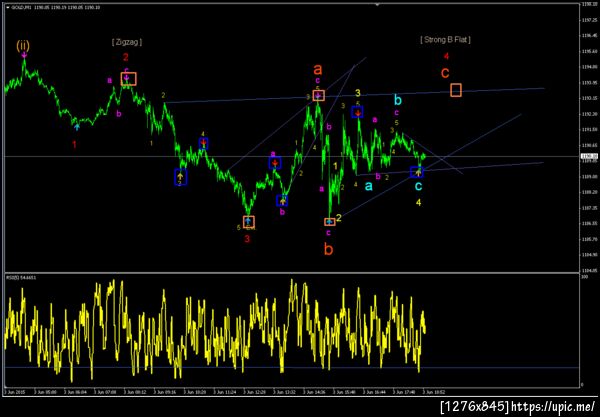600x417 pixels.
Task: Click the chart shift triangle on top border
Action: [x=377, y=5]
